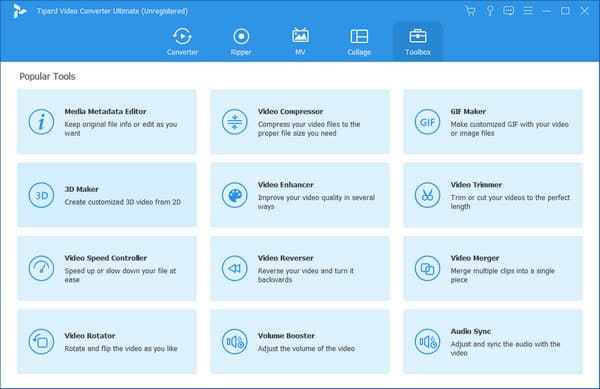Viewport: 600px width, 389px height.
Task: Launch Volume Booster title text
Action: click(286, 335)
